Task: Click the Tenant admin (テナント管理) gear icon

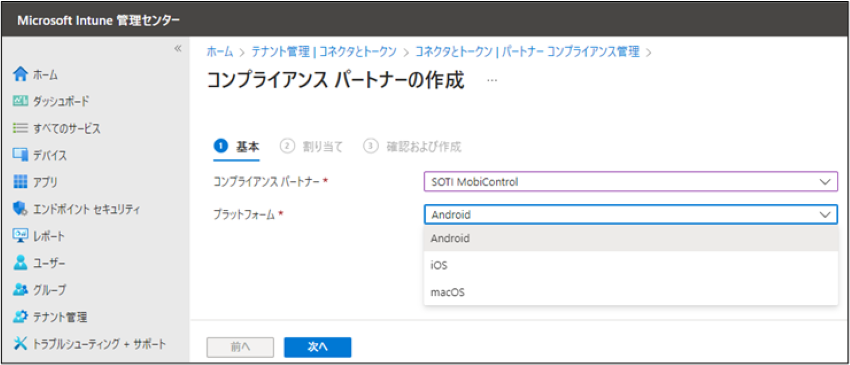Action: (20, 316)
